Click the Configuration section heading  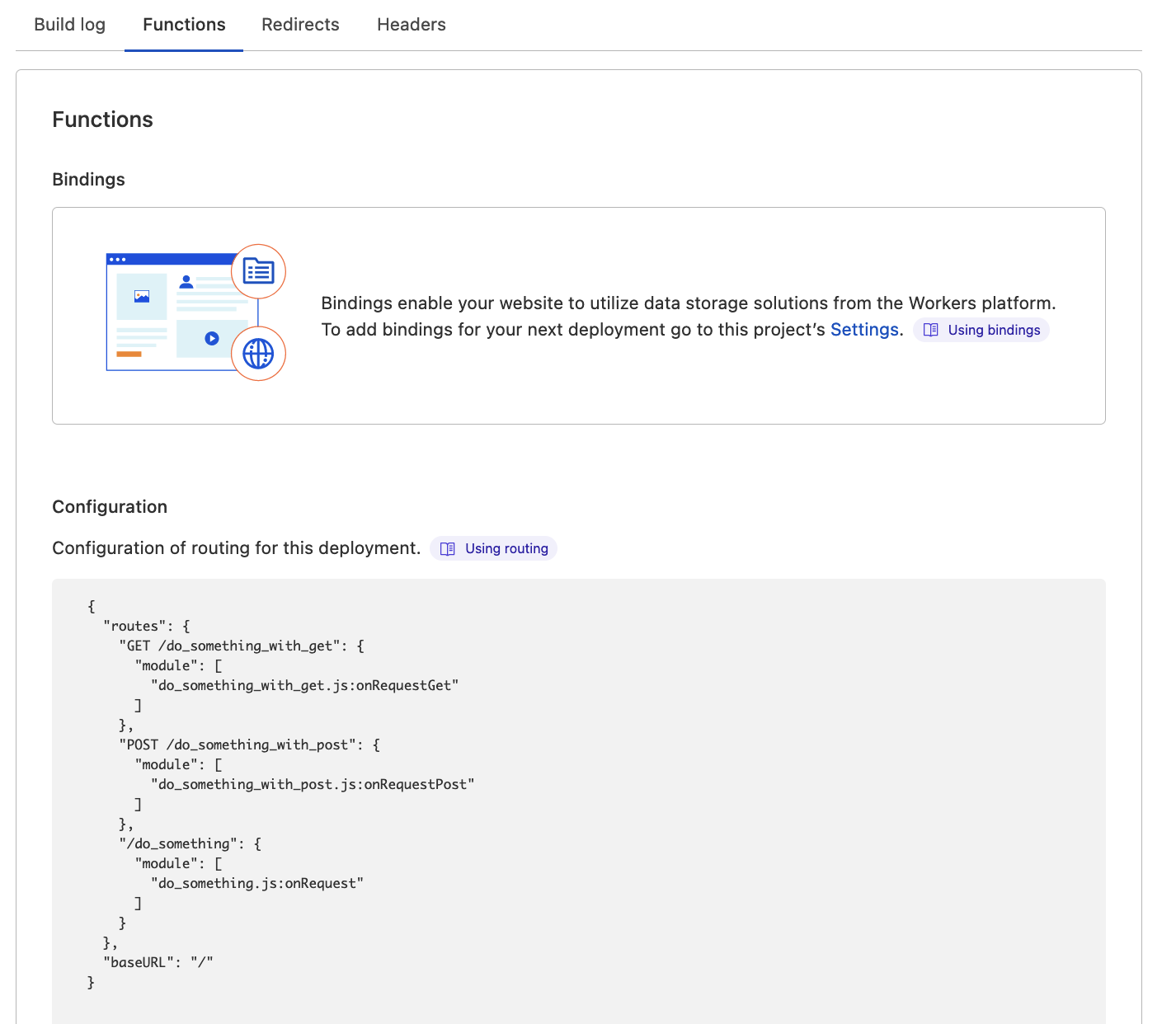tap(110, 507)
